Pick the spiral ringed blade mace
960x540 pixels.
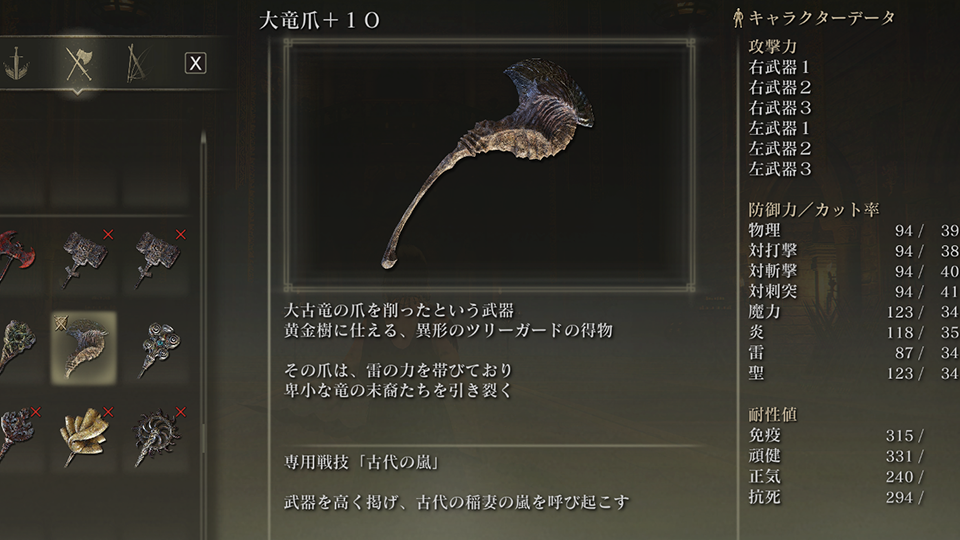(x=157, y=436)
